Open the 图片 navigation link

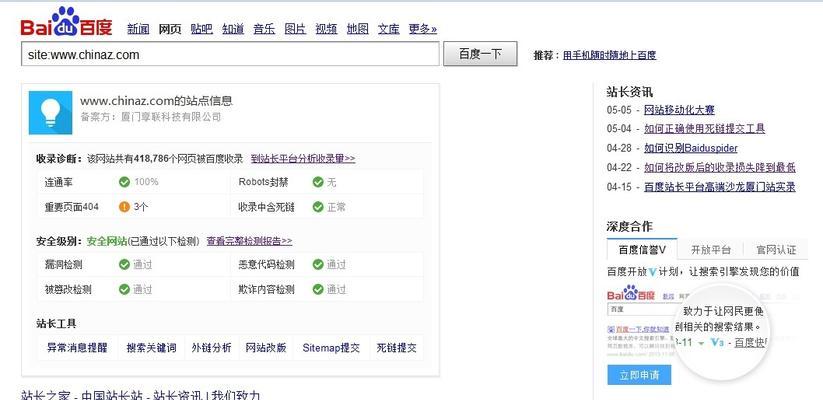pos(296,29)
